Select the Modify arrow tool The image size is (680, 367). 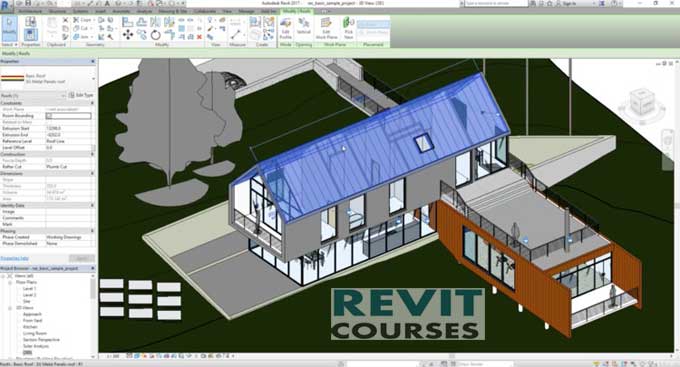tap(10, 28)
